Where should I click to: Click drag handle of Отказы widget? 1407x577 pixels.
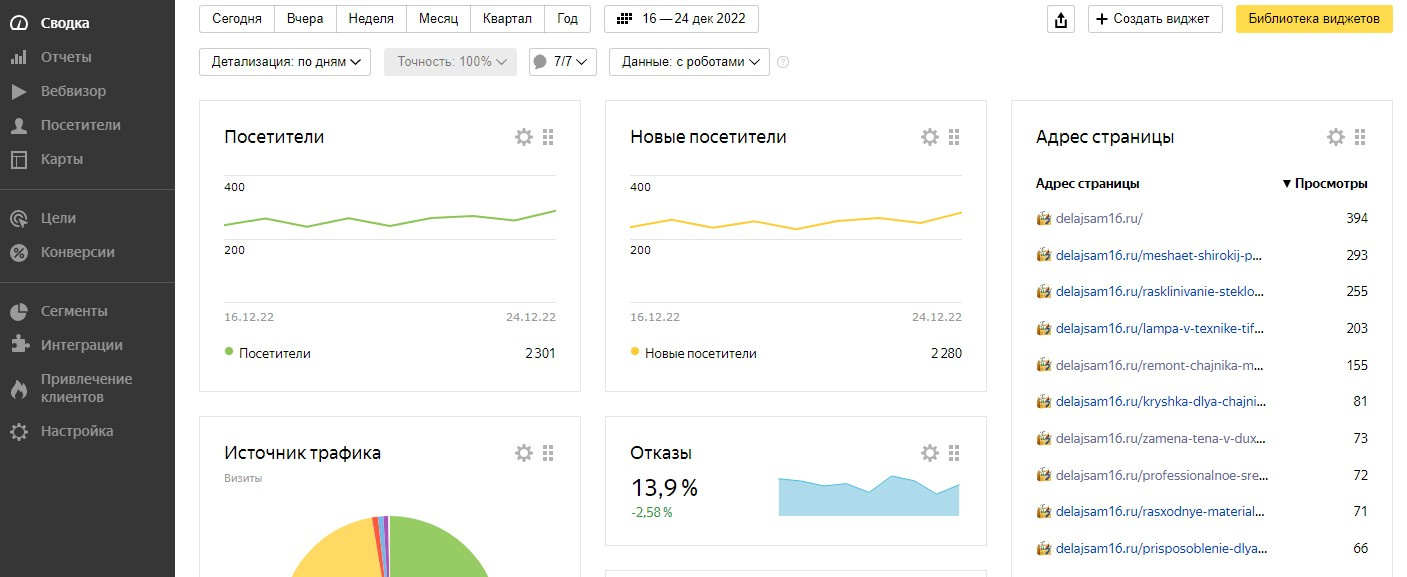tap(954, 453)
